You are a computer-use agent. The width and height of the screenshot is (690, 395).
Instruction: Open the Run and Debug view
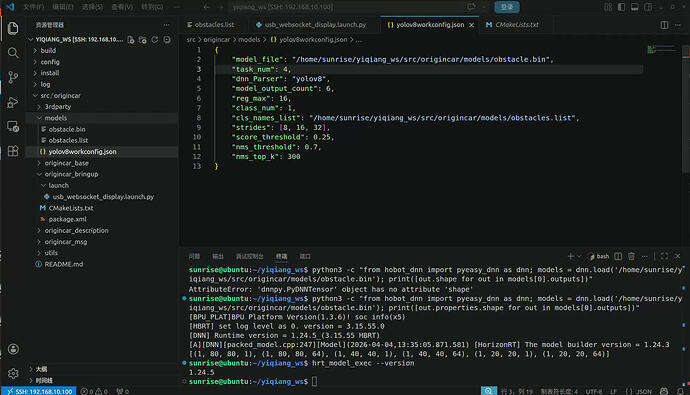(x=13, y=102)
